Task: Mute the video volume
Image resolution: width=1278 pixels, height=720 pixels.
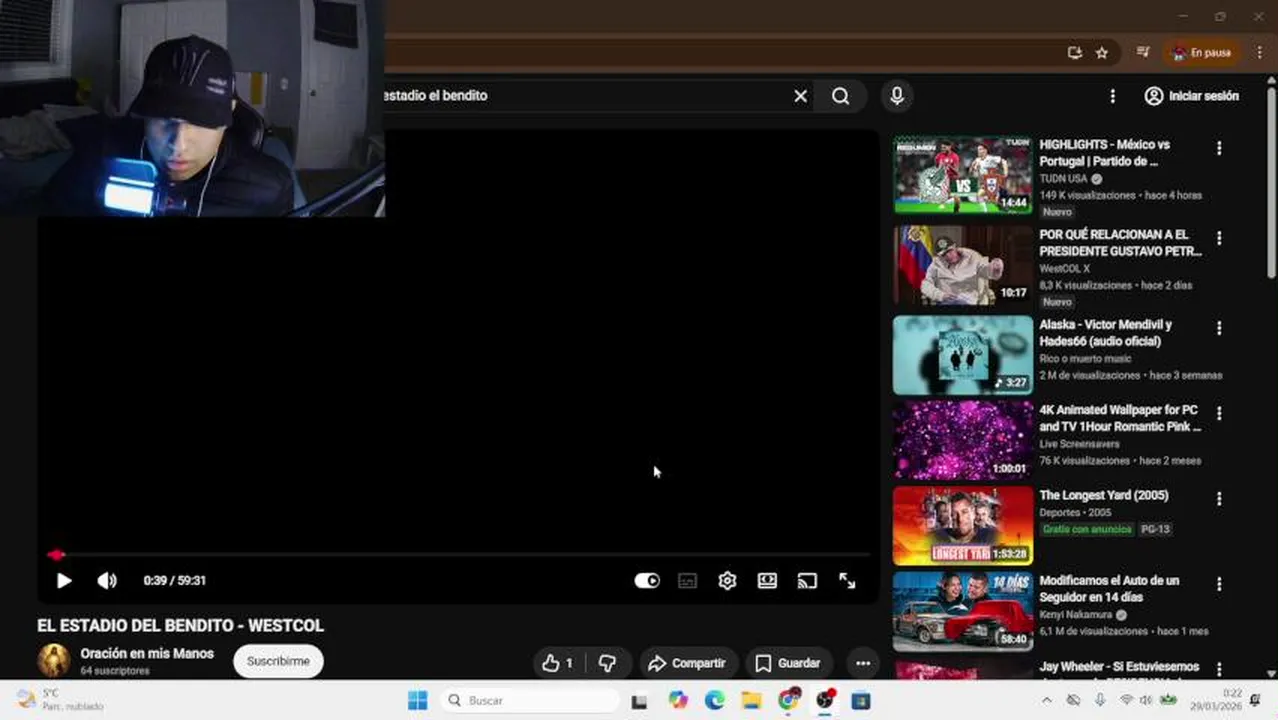Action: [107, 580]
